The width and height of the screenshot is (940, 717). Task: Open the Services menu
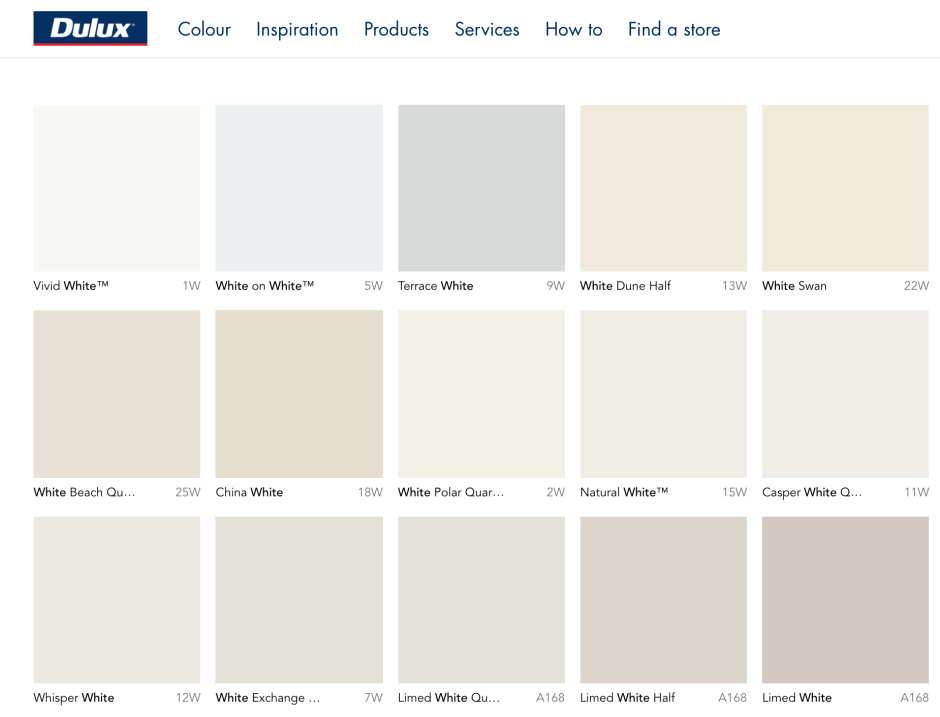[x=487, y=29]
